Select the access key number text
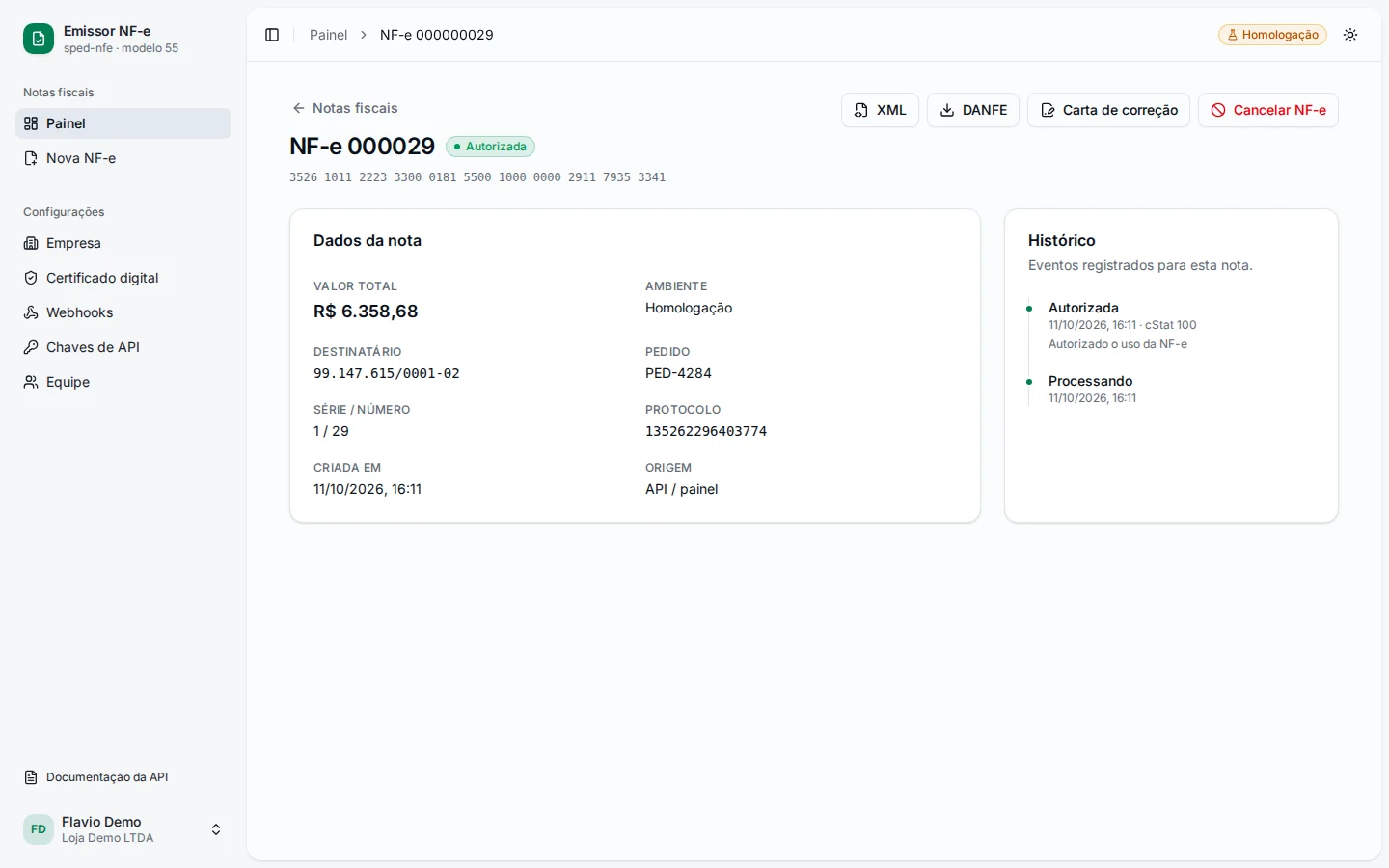Screen dimensions: 1389x868 pos(477,177)
